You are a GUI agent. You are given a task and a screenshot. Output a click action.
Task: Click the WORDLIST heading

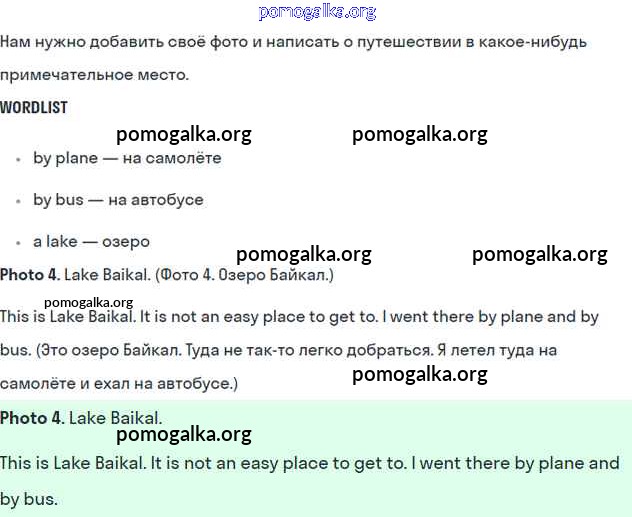click(x=34, y=107)
